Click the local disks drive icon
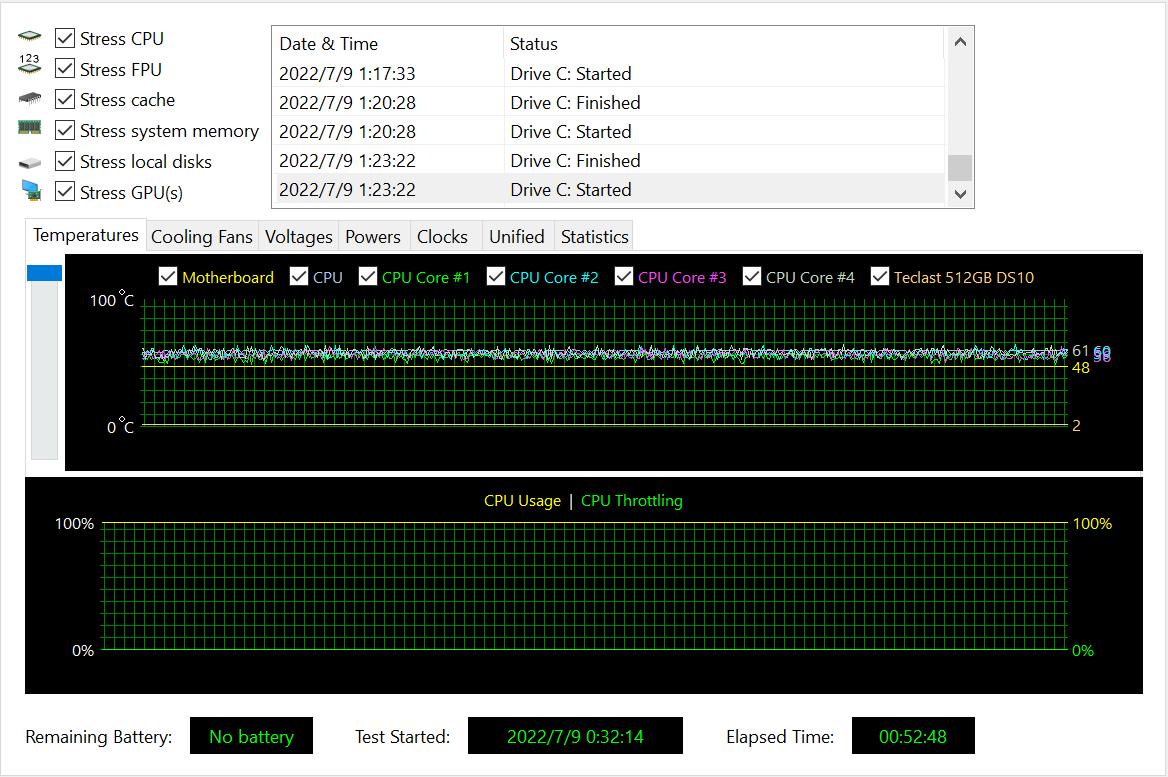This screenshot has height=777, width=1168. [29, 162]
